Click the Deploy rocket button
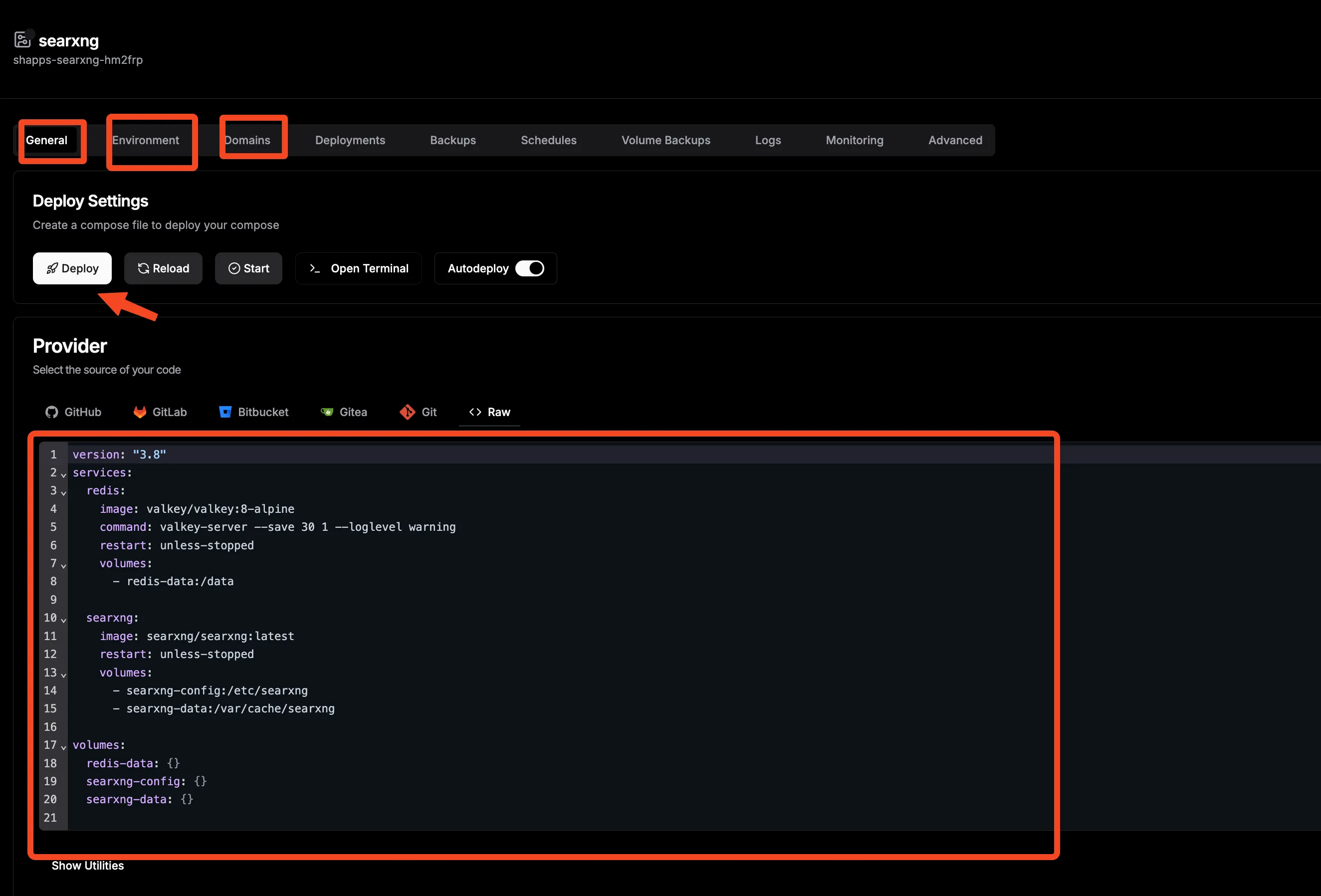The height and width of the screenshot is (896, 1321). click(72, 268)
